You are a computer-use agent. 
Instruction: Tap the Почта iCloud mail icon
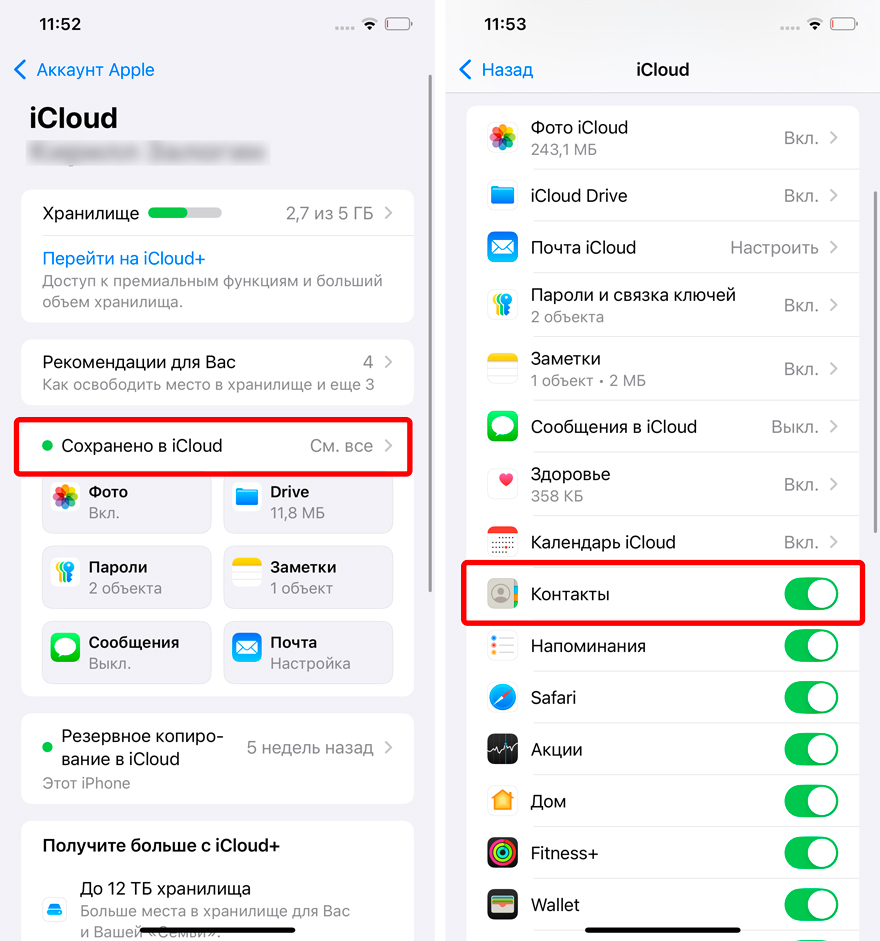502,247
